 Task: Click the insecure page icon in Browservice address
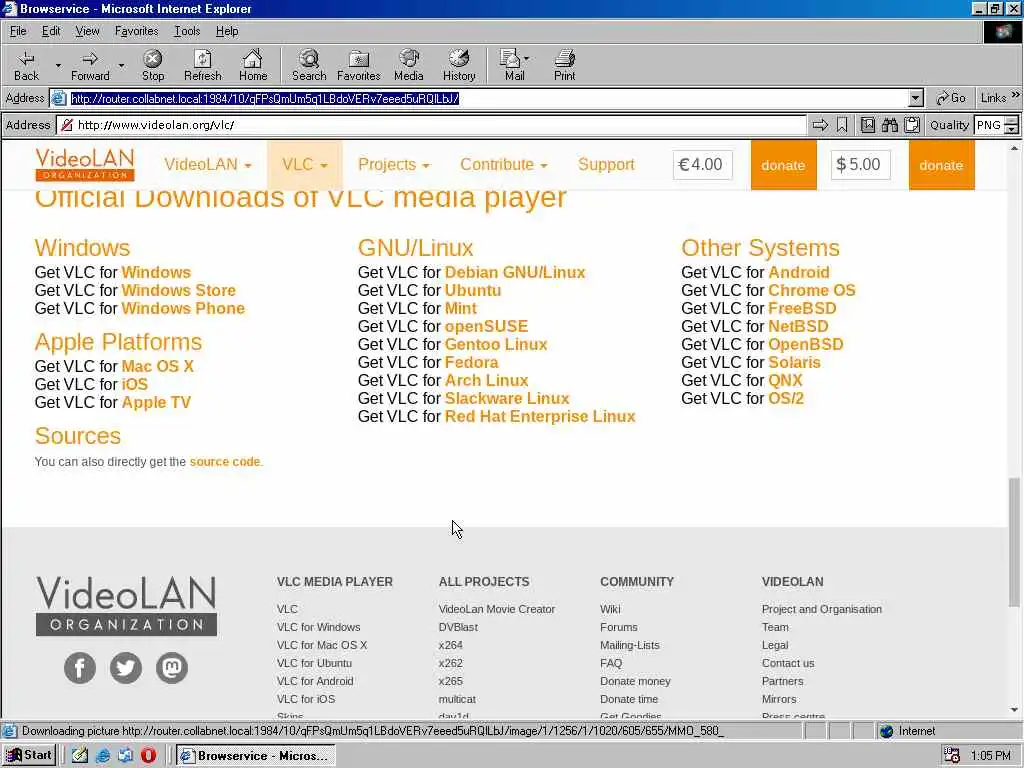pos(67,125)
